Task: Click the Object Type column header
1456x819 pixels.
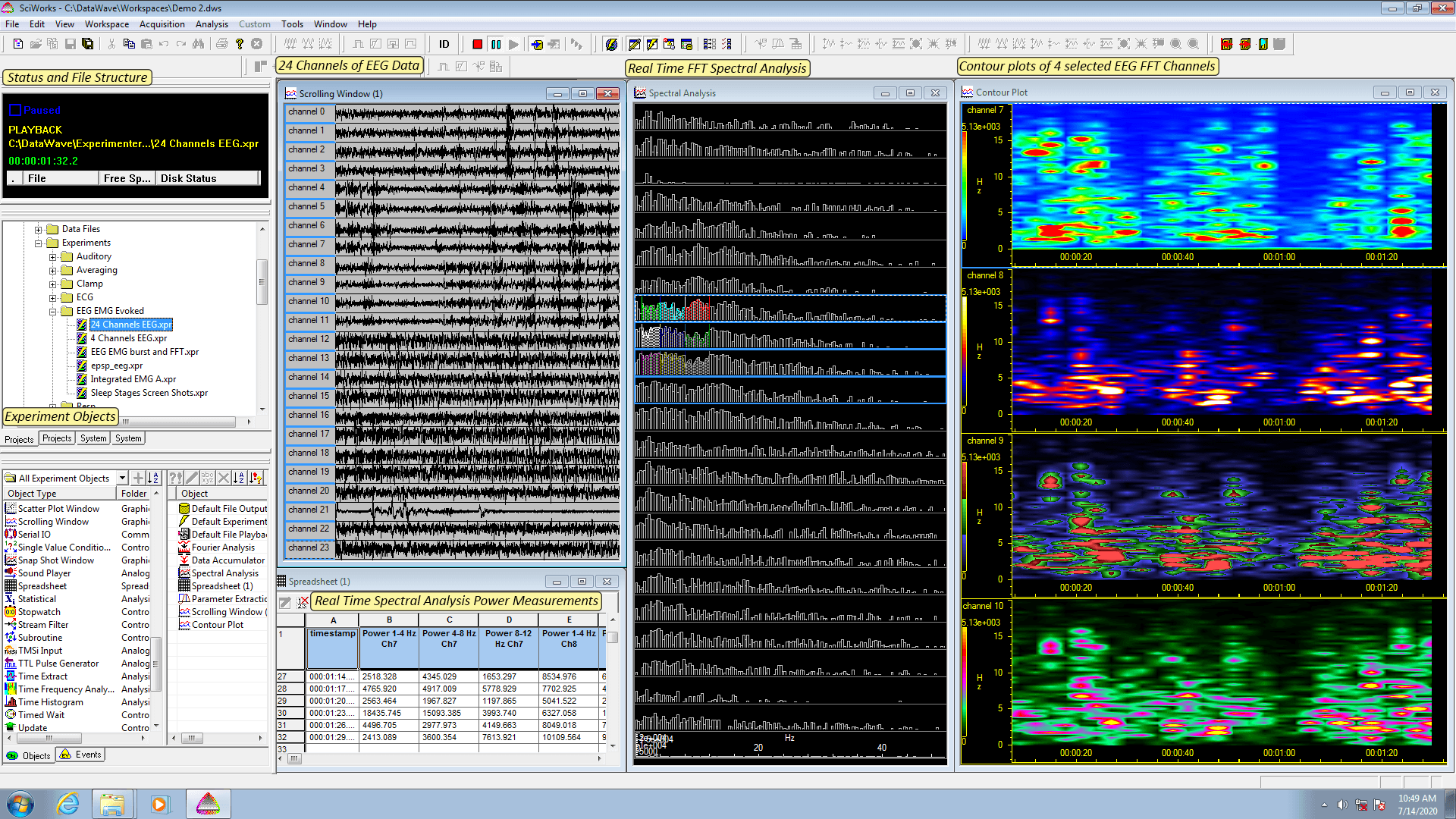Action: click(61, 494)
